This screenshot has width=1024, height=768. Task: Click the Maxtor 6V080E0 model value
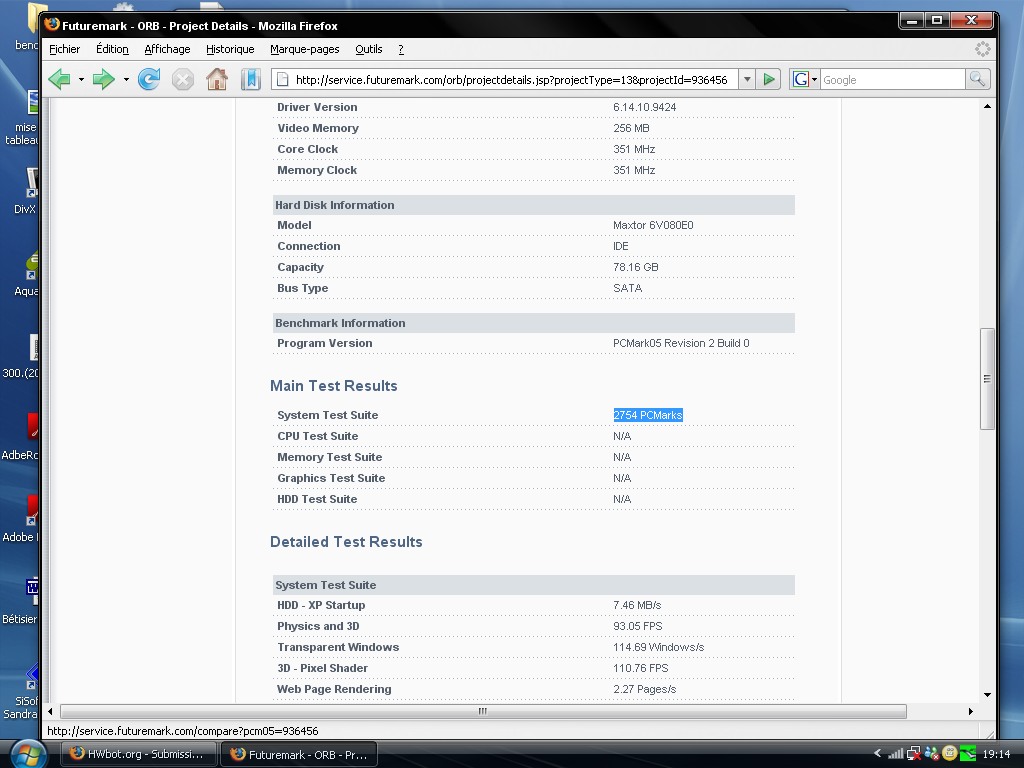653,225
